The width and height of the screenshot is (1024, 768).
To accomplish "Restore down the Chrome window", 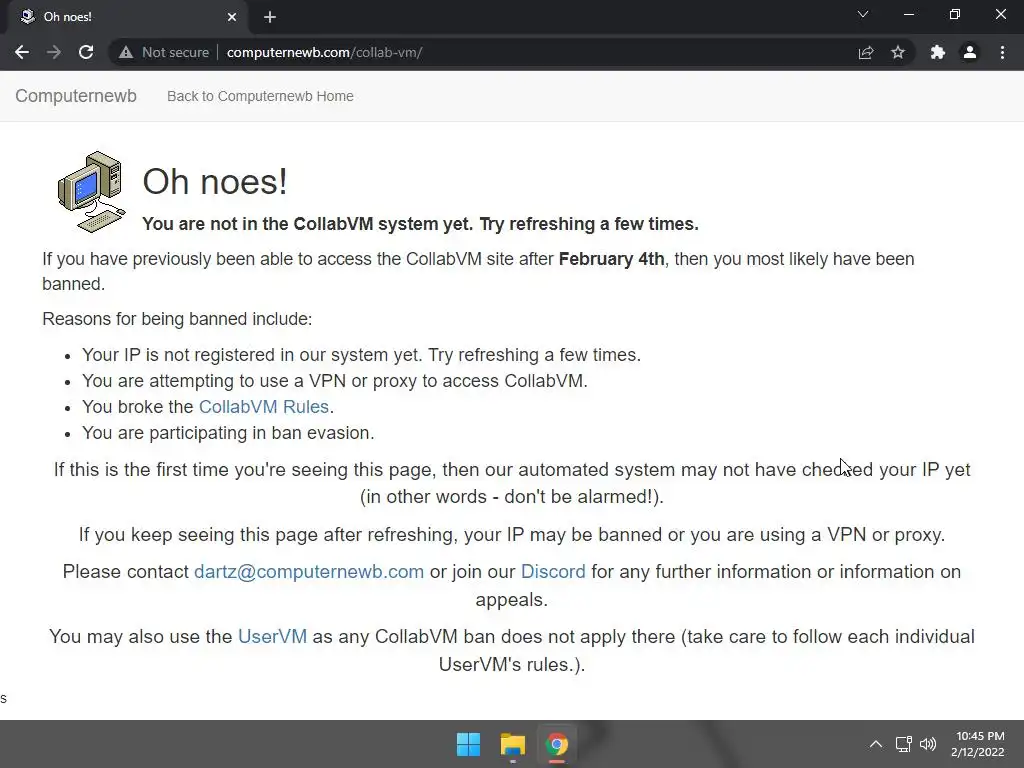I will point(955,14).
